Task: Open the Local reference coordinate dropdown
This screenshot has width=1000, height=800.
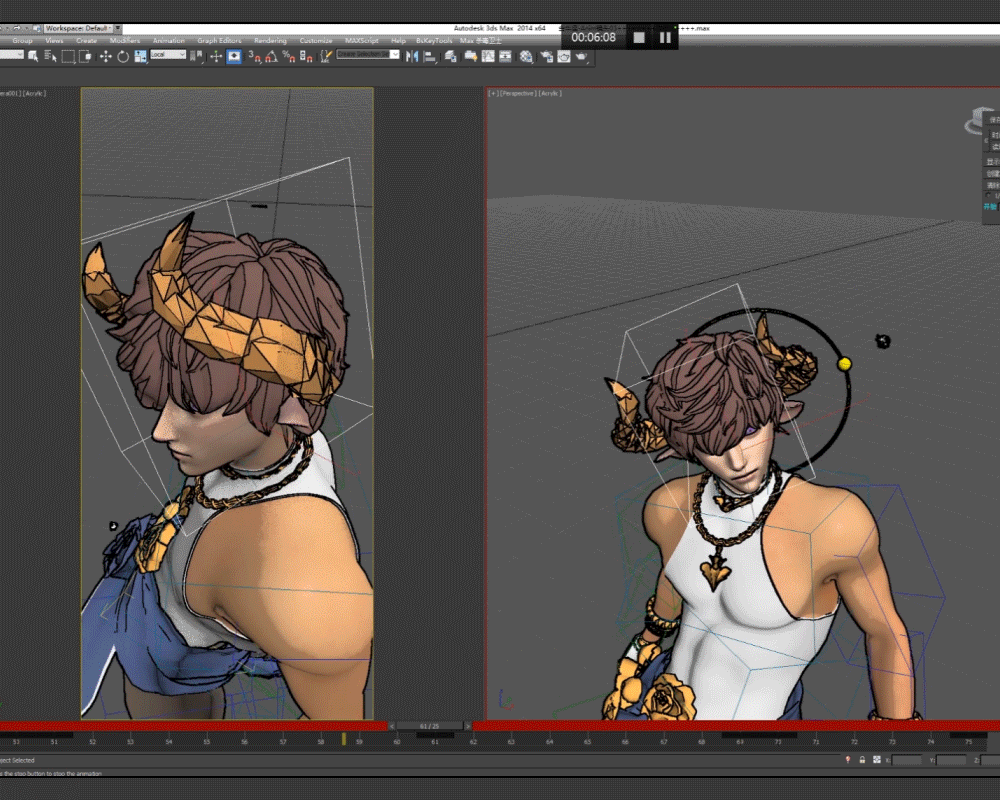Action: [168, 55]
